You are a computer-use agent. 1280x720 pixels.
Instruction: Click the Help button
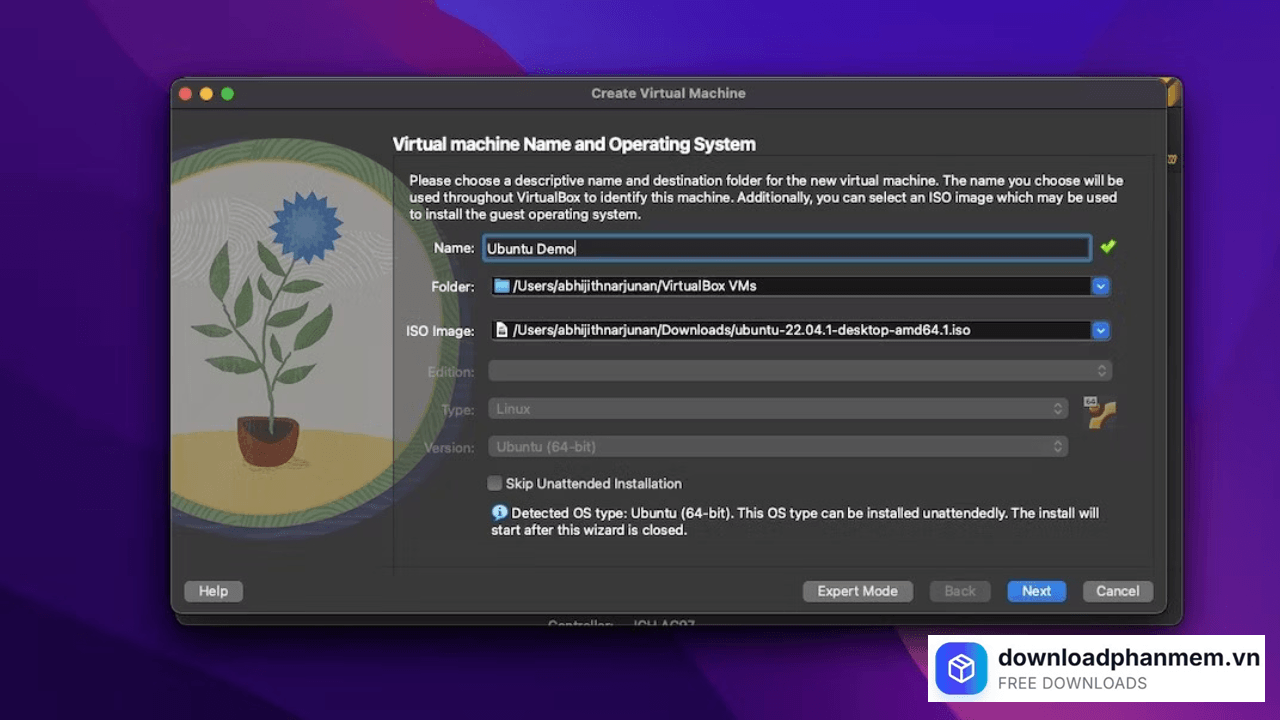pos(213,591)
